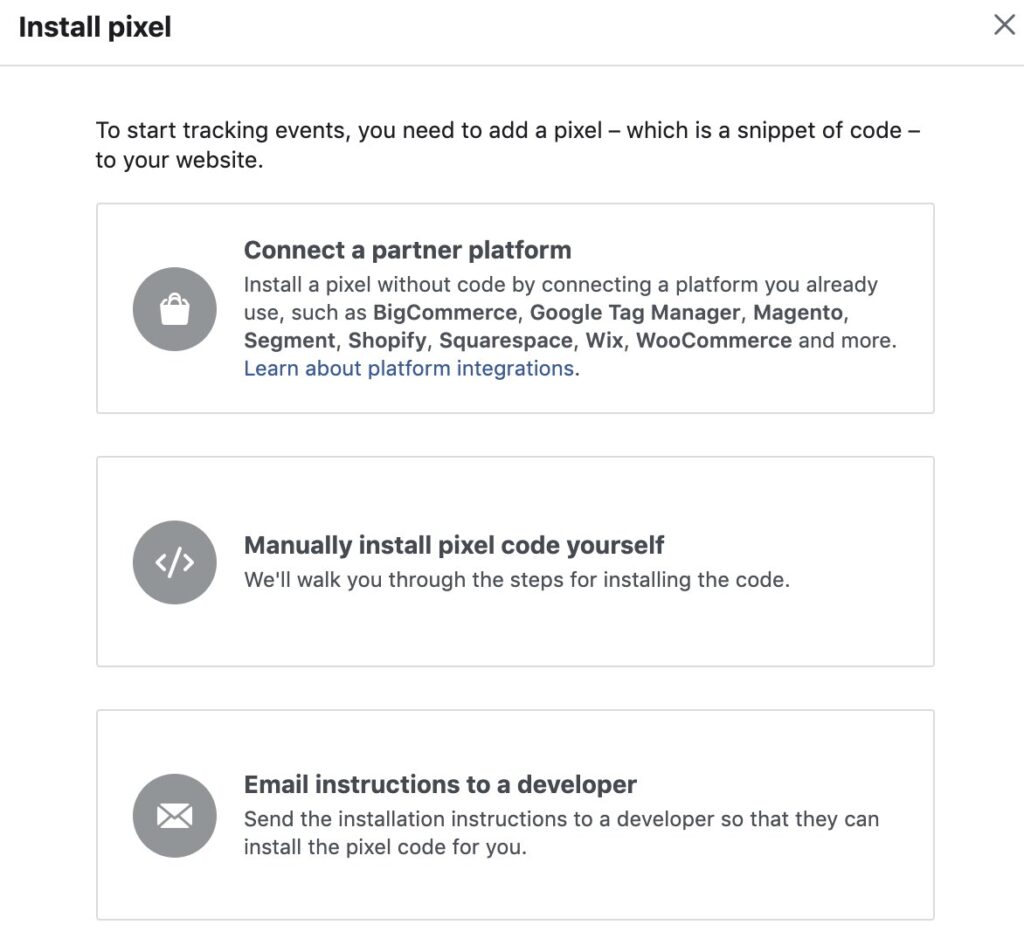Select the Connect a partner platform option
1024x952 pixels.
click(x=515, y=307)
